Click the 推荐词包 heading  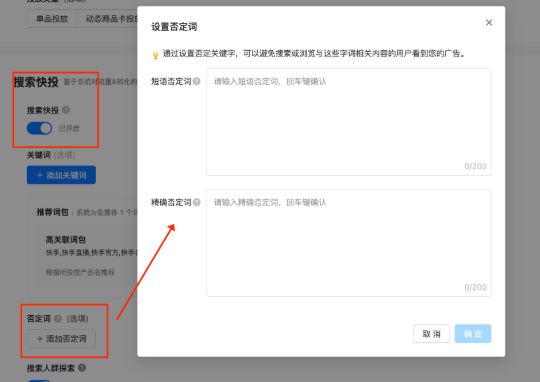click(52, 212)
